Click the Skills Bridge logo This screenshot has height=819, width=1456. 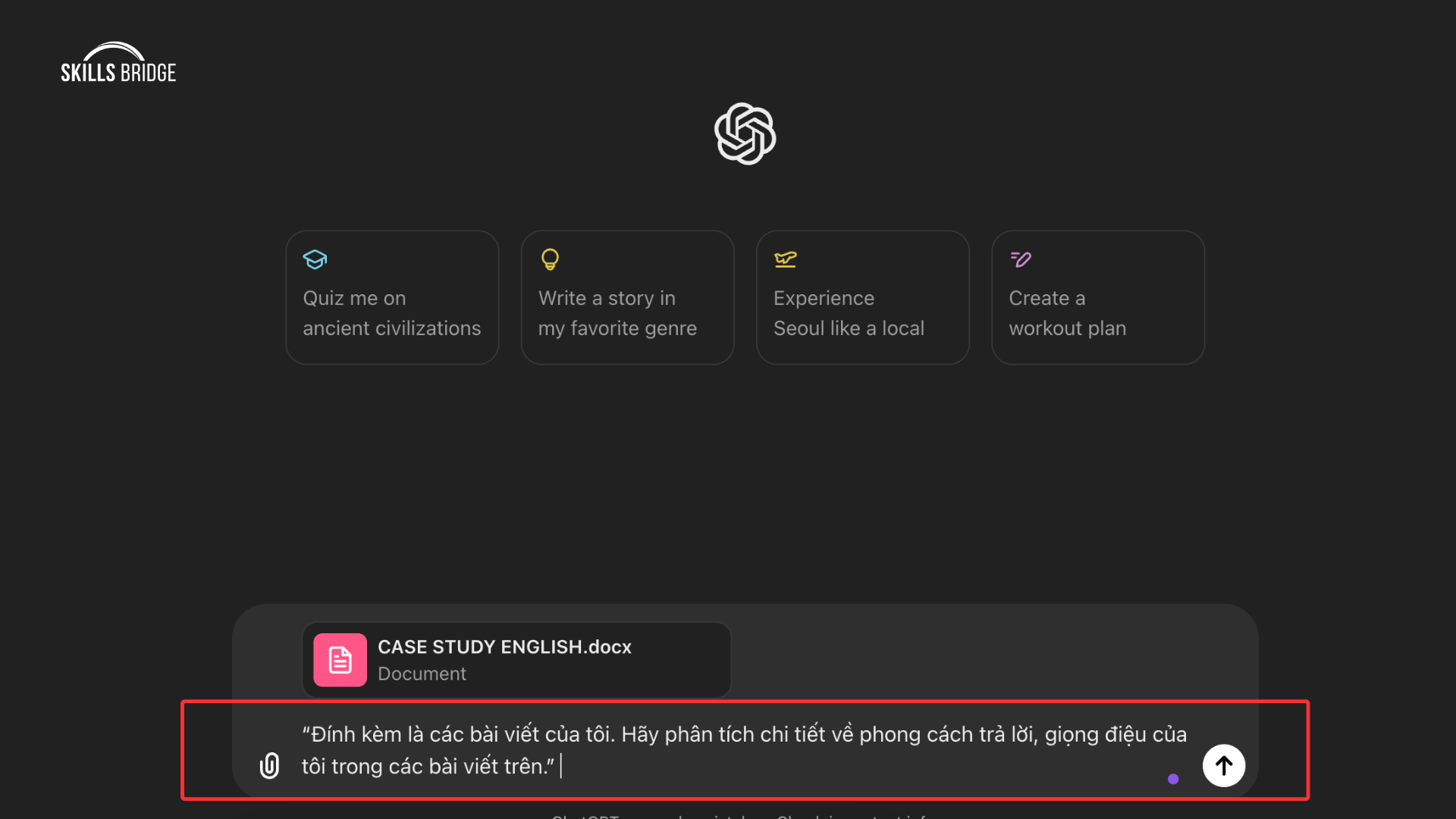click(x=118, y=64)
